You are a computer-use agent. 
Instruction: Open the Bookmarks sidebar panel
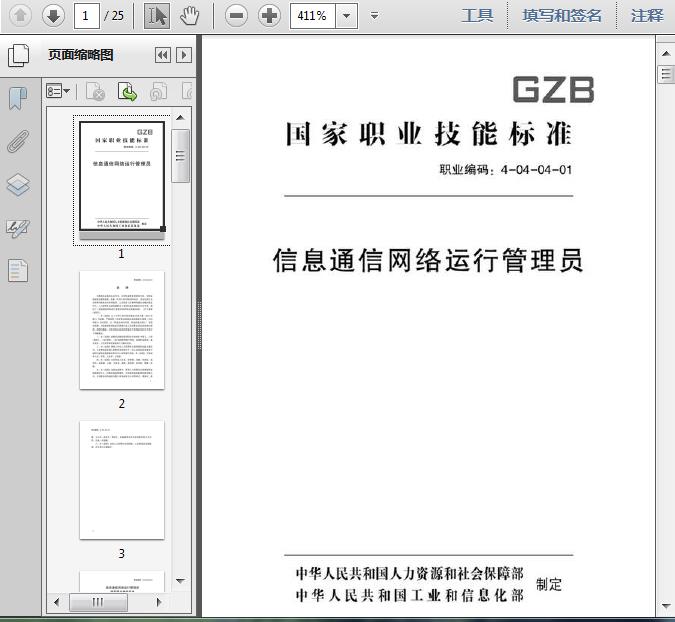pyautogui.click(x=18, y=98)
